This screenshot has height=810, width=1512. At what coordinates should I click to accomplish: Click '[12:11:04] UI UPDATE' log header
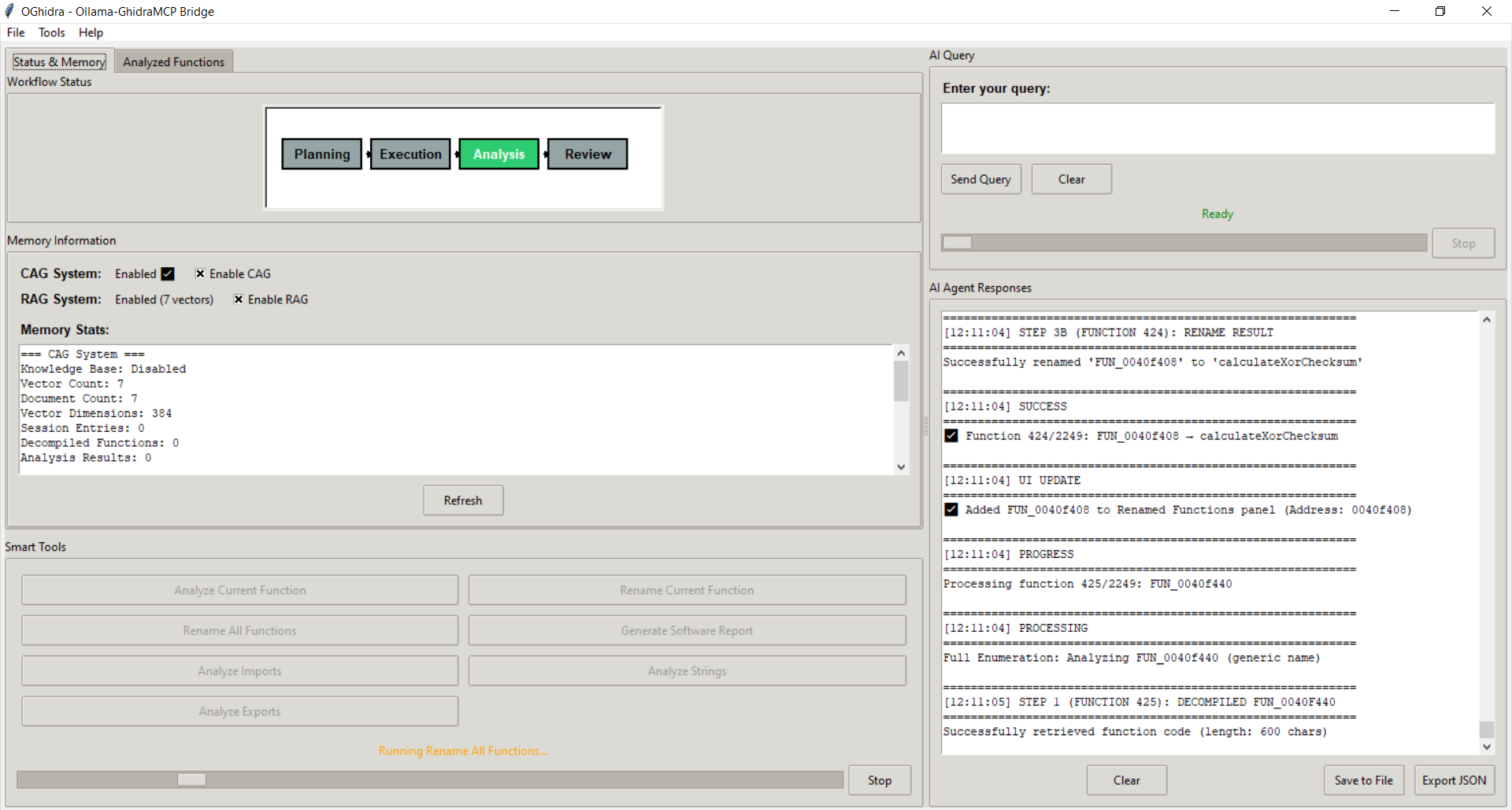coord(1012,481)
